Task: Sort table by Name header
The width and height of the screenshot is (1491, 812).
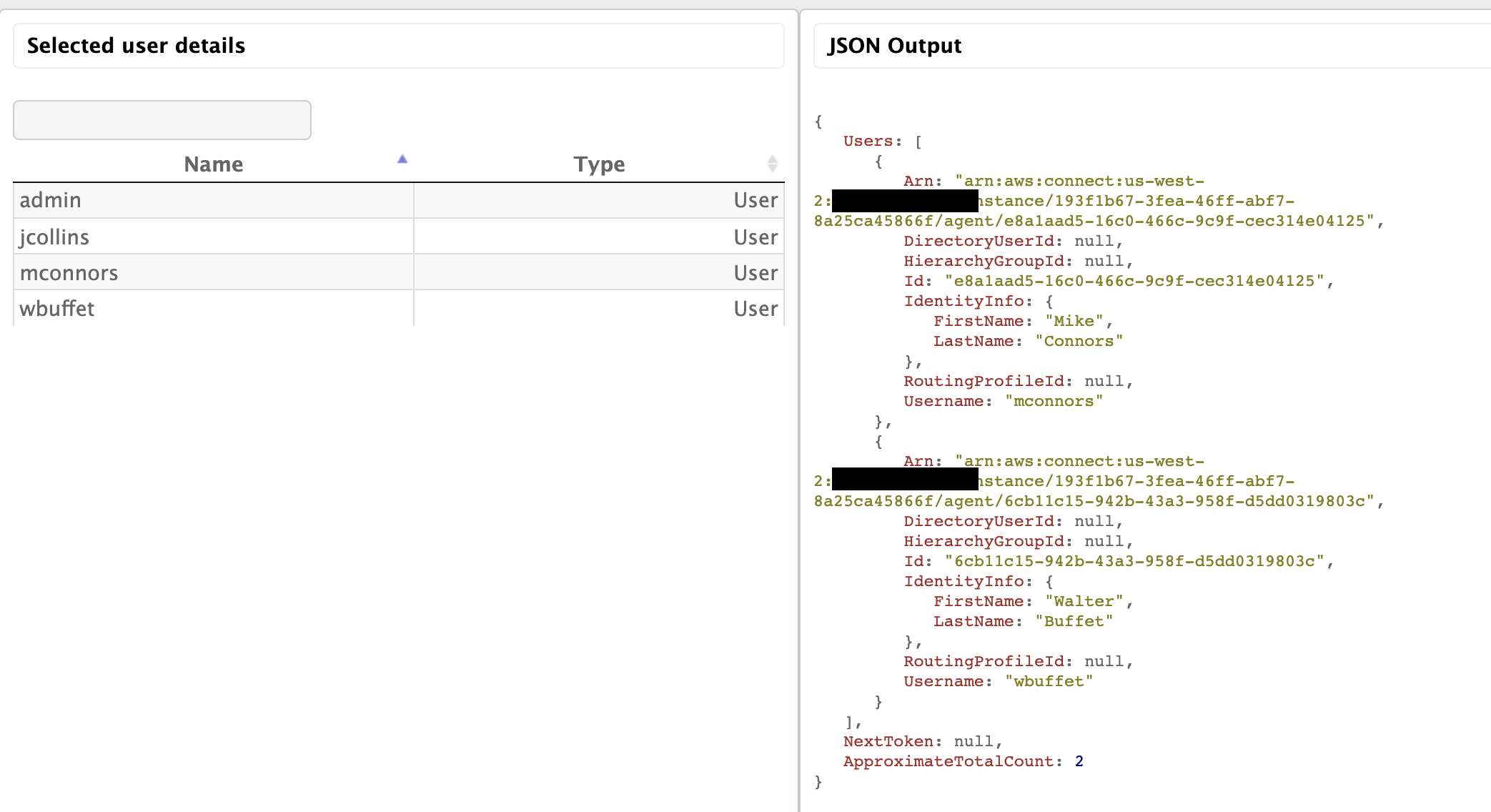Action: [x=213, y=164]
